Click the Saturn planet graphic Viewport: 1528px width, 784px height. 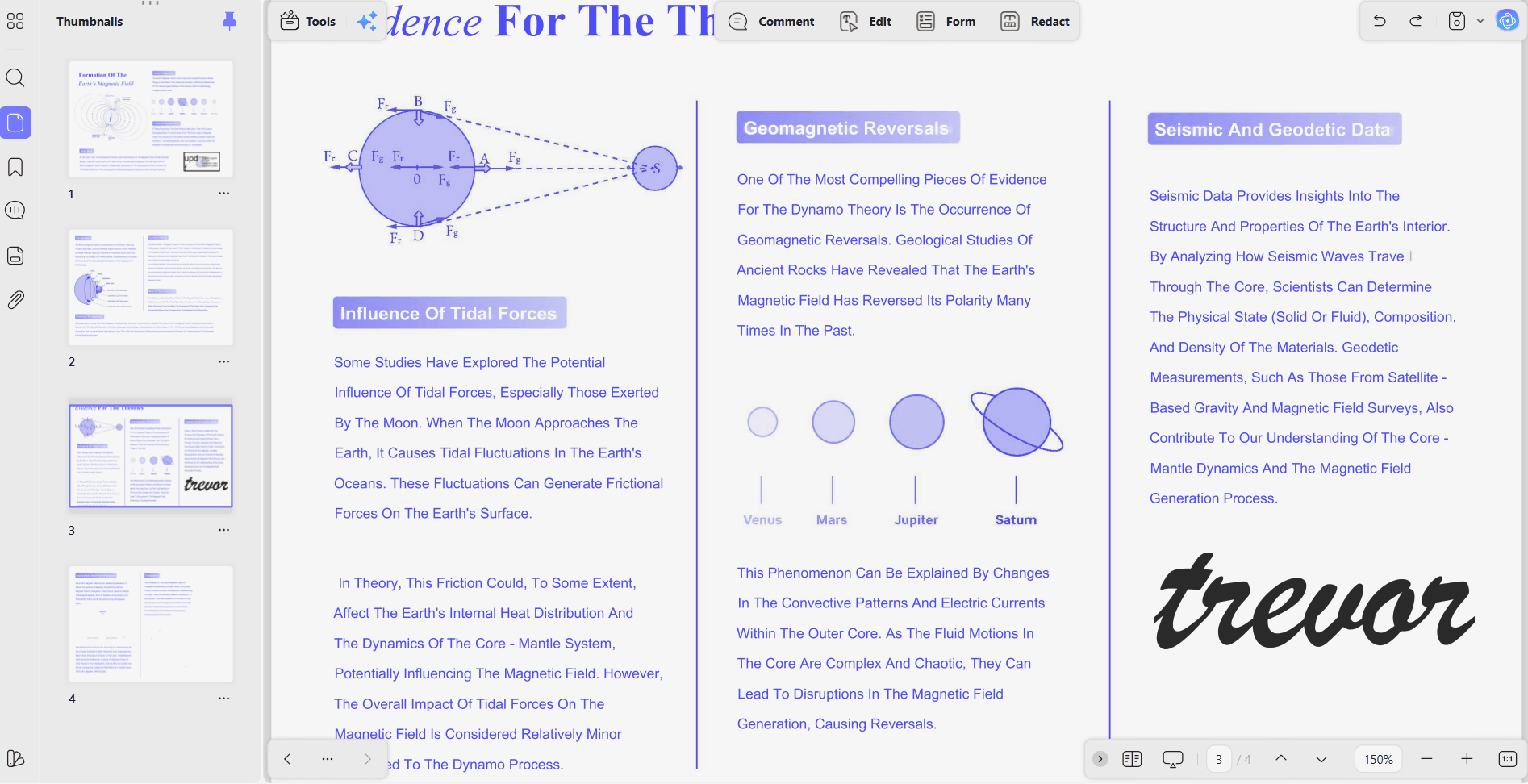pyautogui.click(x=1017, y=422)
